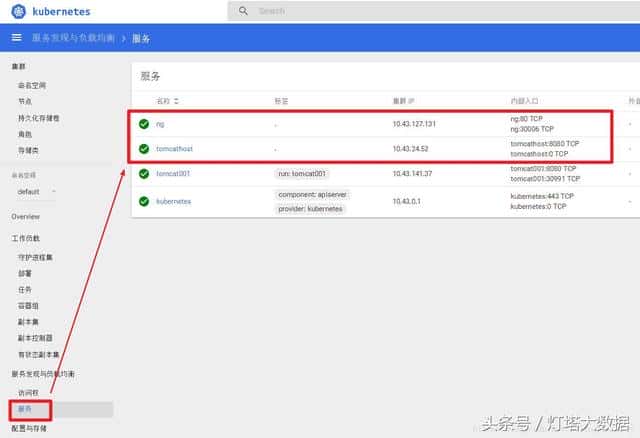Click the tomcathost:0 TCP endpoint text
The width and height of the screenshot is (640, 438).
(x=539, y=154)
